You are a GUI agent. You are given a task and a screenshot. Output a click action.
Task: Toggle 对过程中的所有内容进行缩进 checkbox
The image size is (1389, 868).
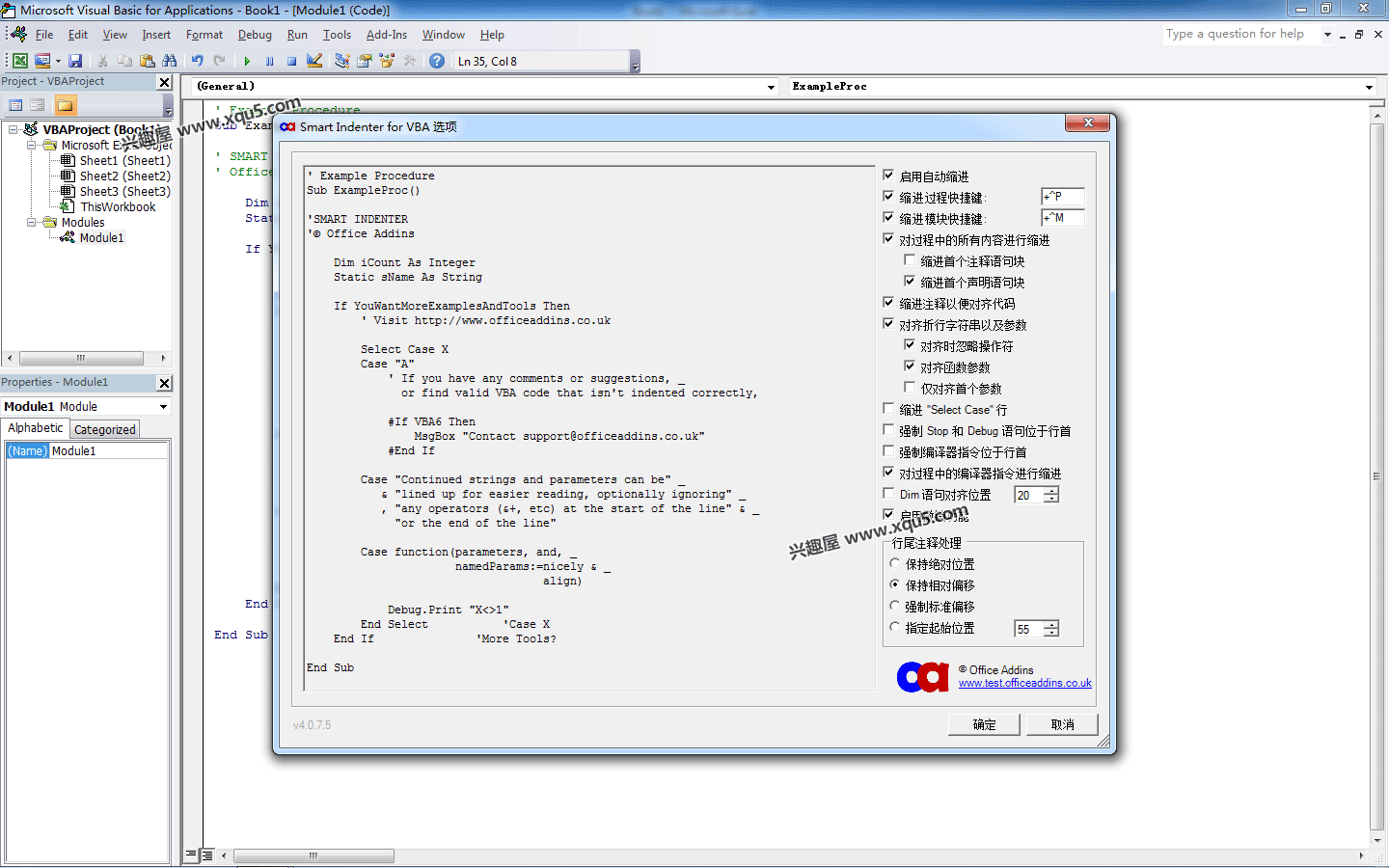(889, 239)
